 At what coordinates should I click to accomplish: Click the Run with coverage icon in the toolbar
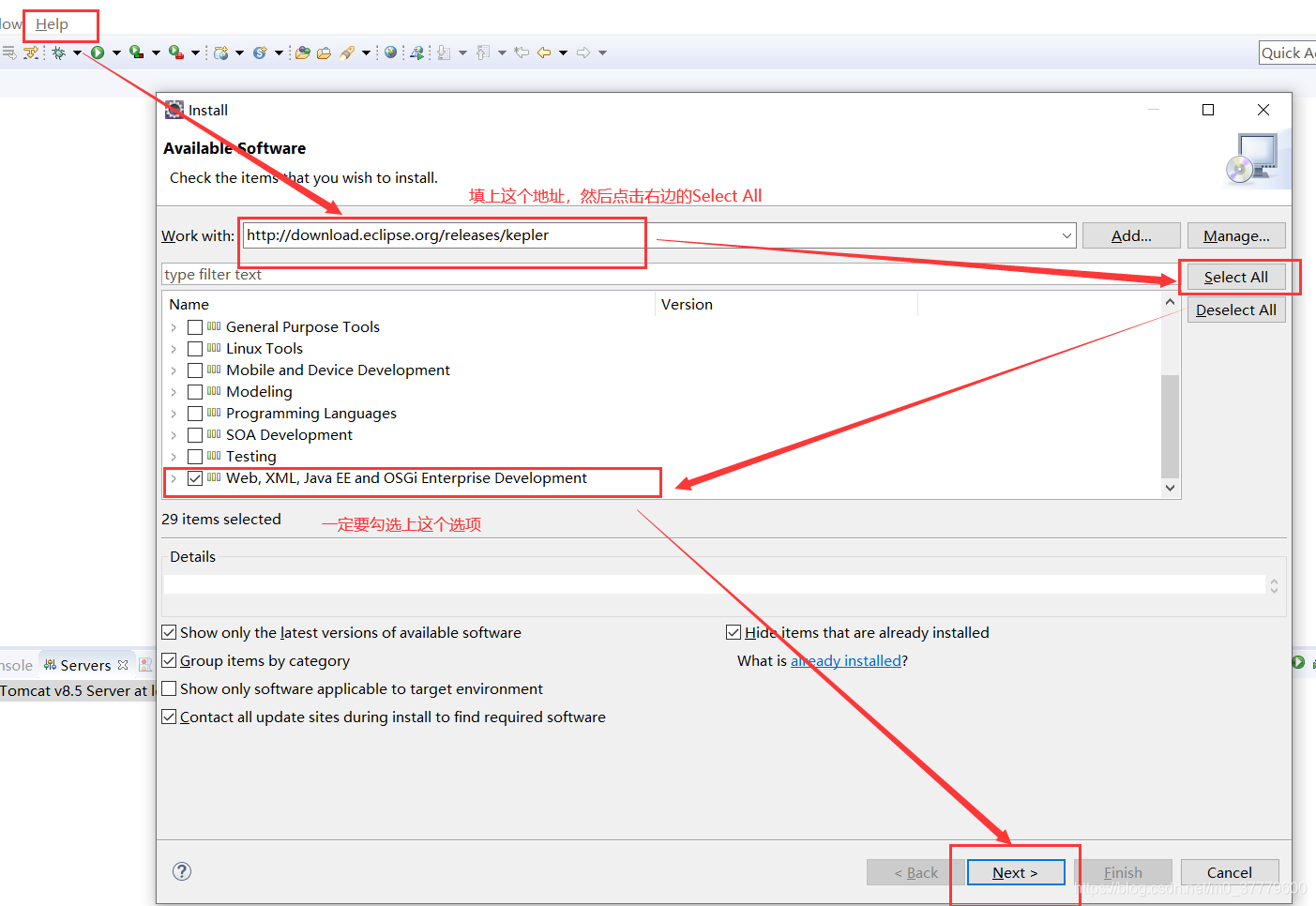click(136, 53)
